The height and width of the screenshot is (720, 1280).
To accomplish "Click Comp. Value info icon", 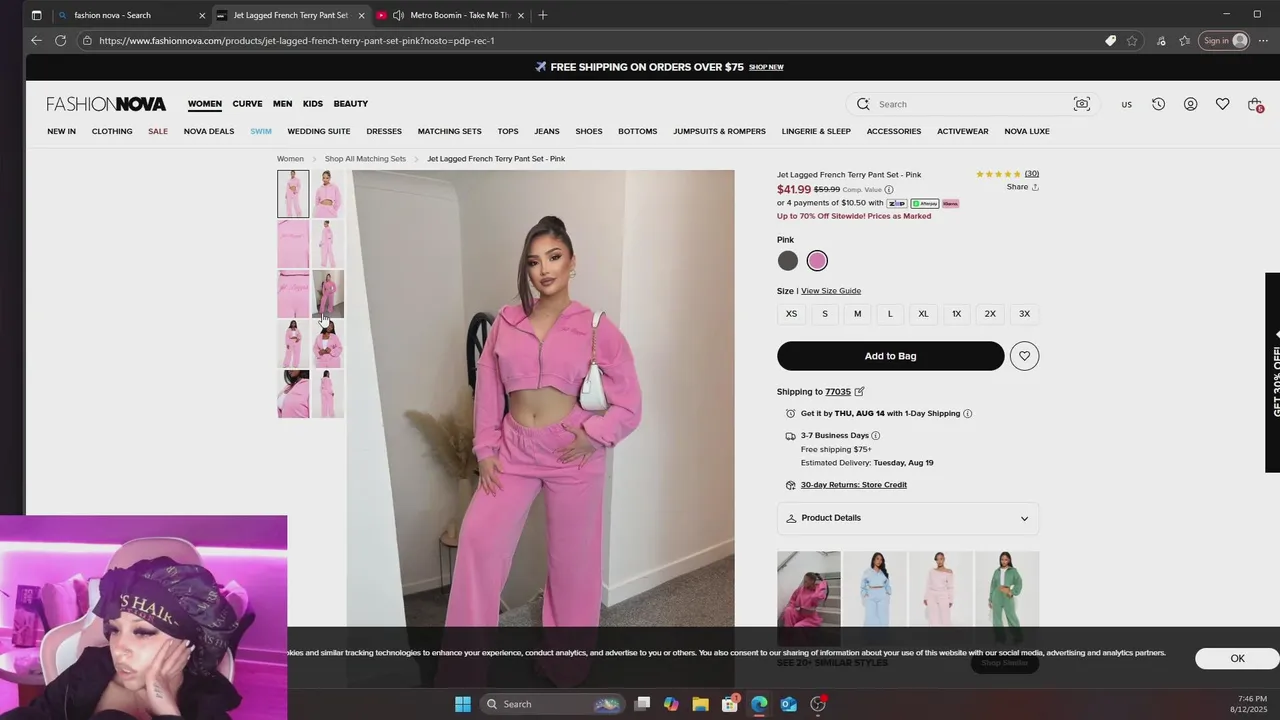I will 889,190.
